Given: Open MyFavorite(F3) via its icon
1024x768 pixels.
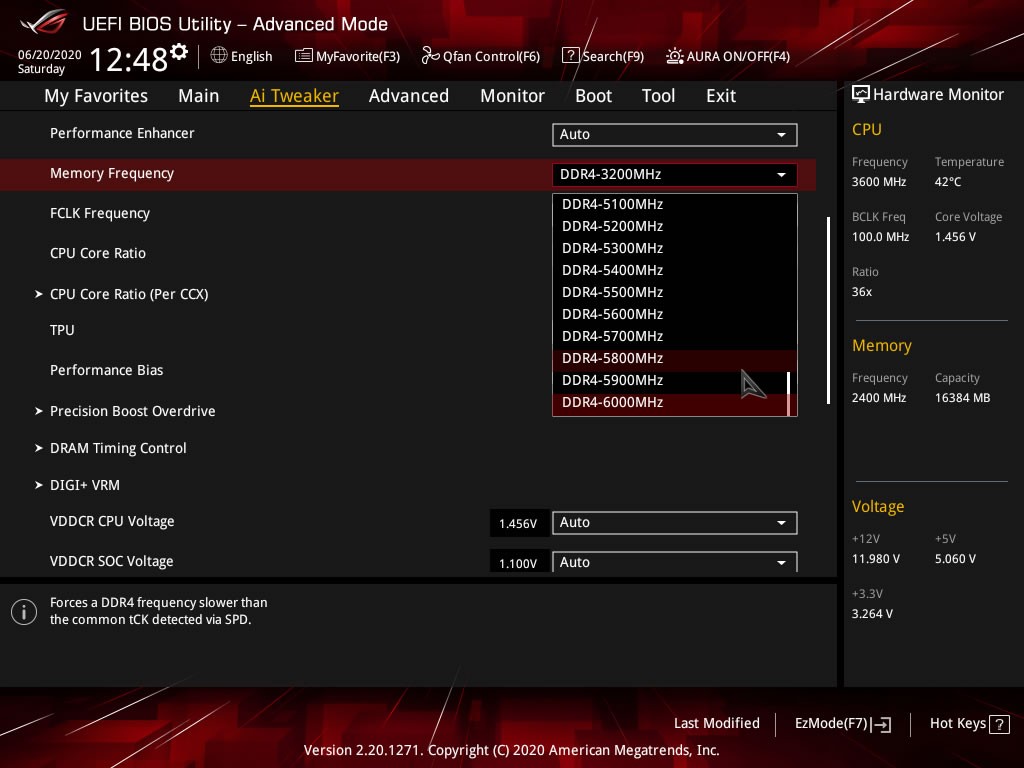Looking at the screenshot, I should (304, 56).
